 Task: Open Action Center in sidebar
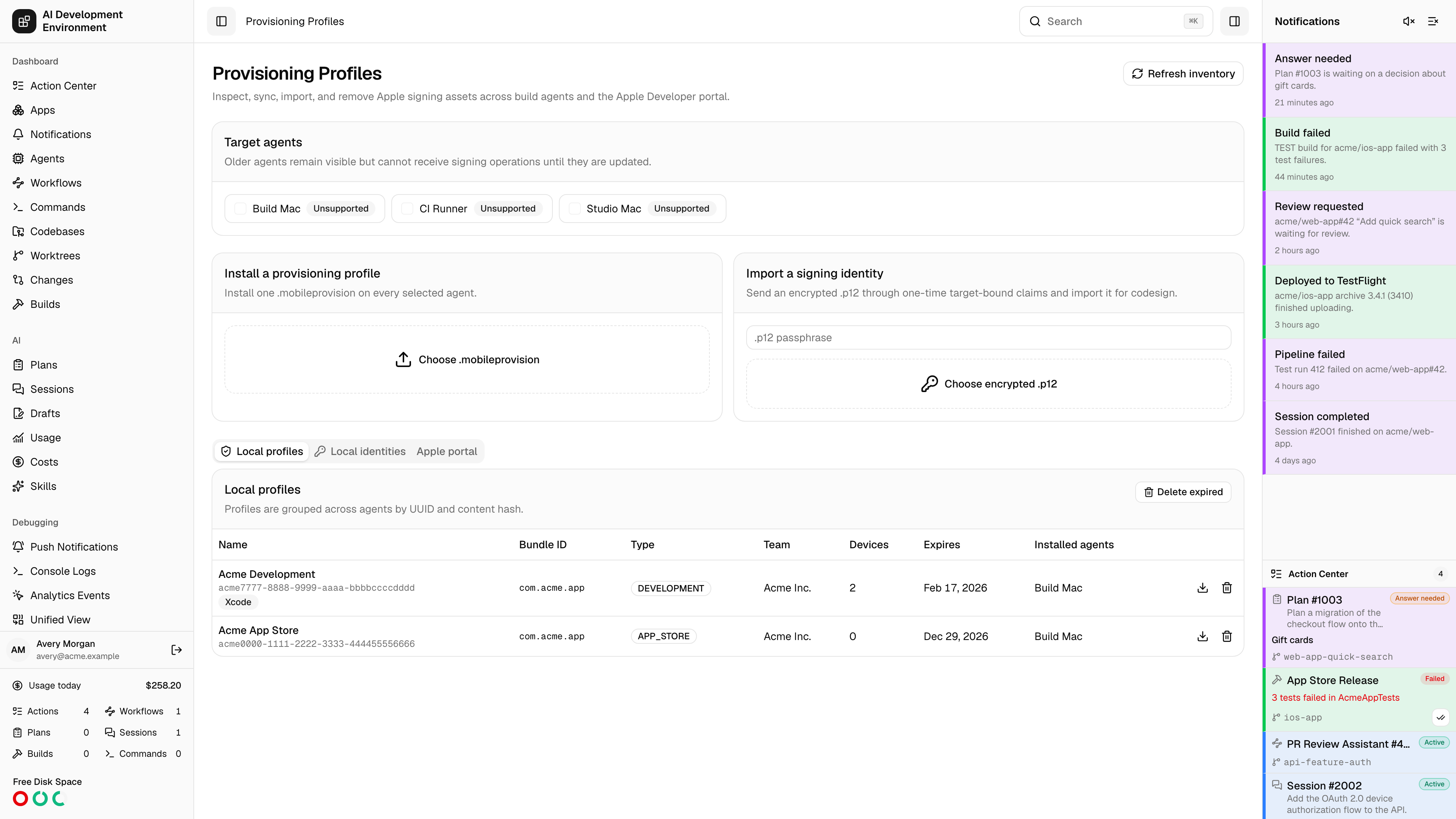(97, 86)
